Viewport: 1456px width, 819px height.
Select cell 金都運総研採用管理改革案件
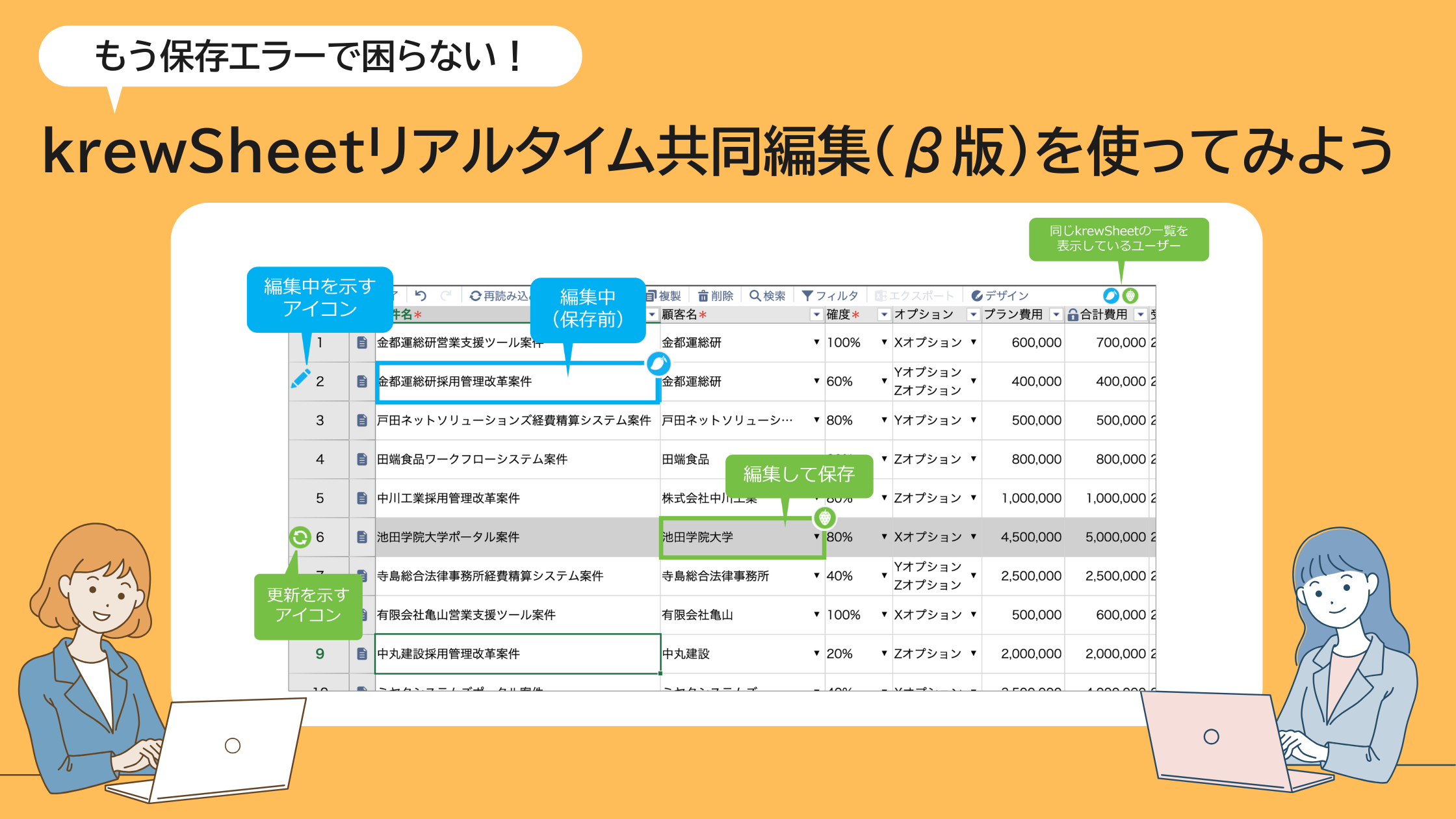(517, 382)
